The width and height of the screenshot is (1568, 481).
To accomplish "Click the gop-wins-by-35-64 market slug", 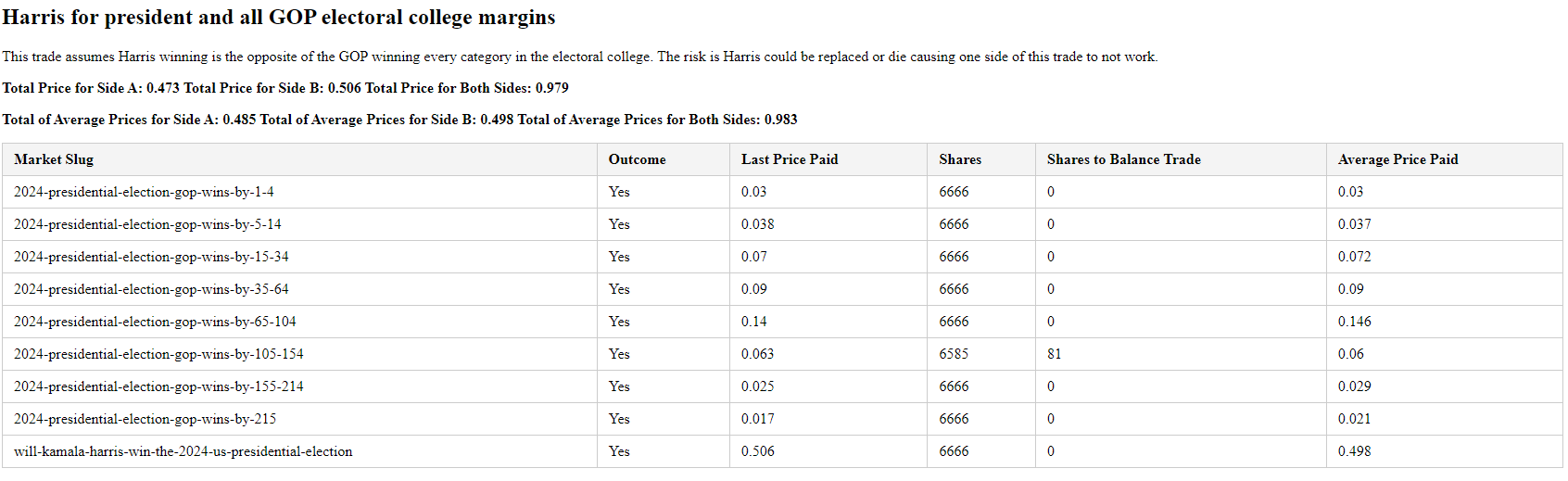I will 151,289.
